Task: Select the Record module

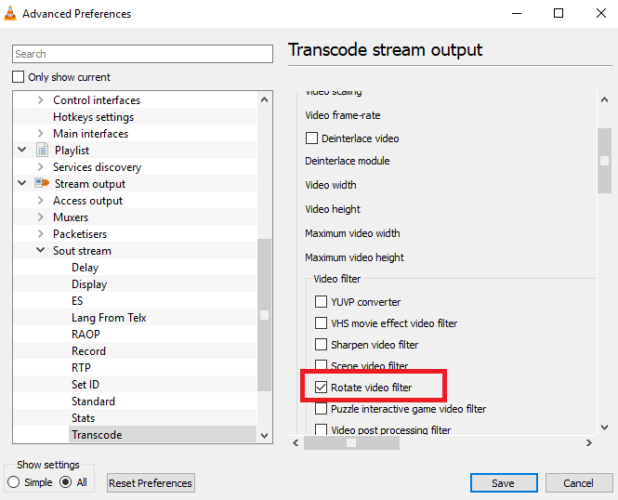Action: click(89, 351)
